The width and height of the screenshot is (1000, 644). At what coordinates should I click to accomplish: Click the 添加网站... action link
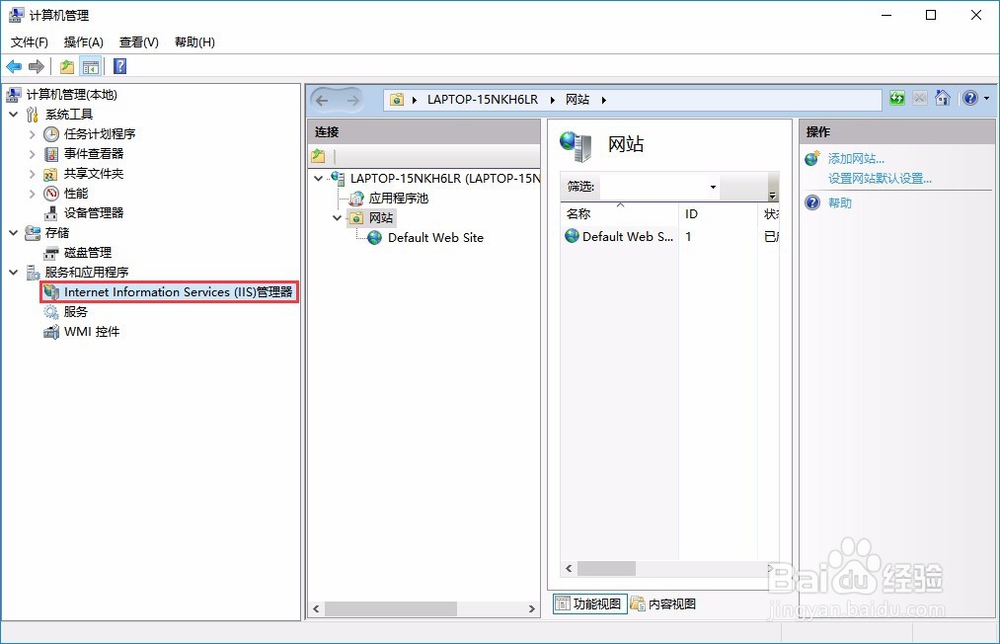click(856, 159)
